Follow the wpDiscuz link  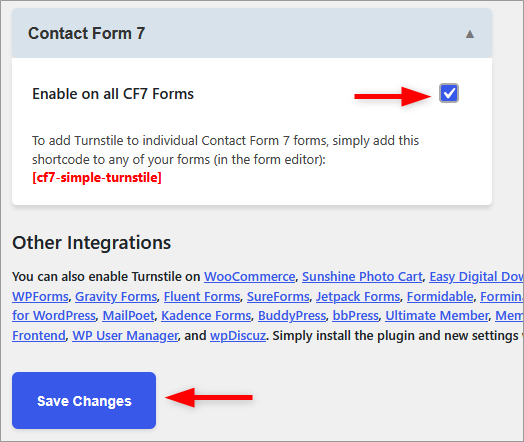[x=238, y=335]
